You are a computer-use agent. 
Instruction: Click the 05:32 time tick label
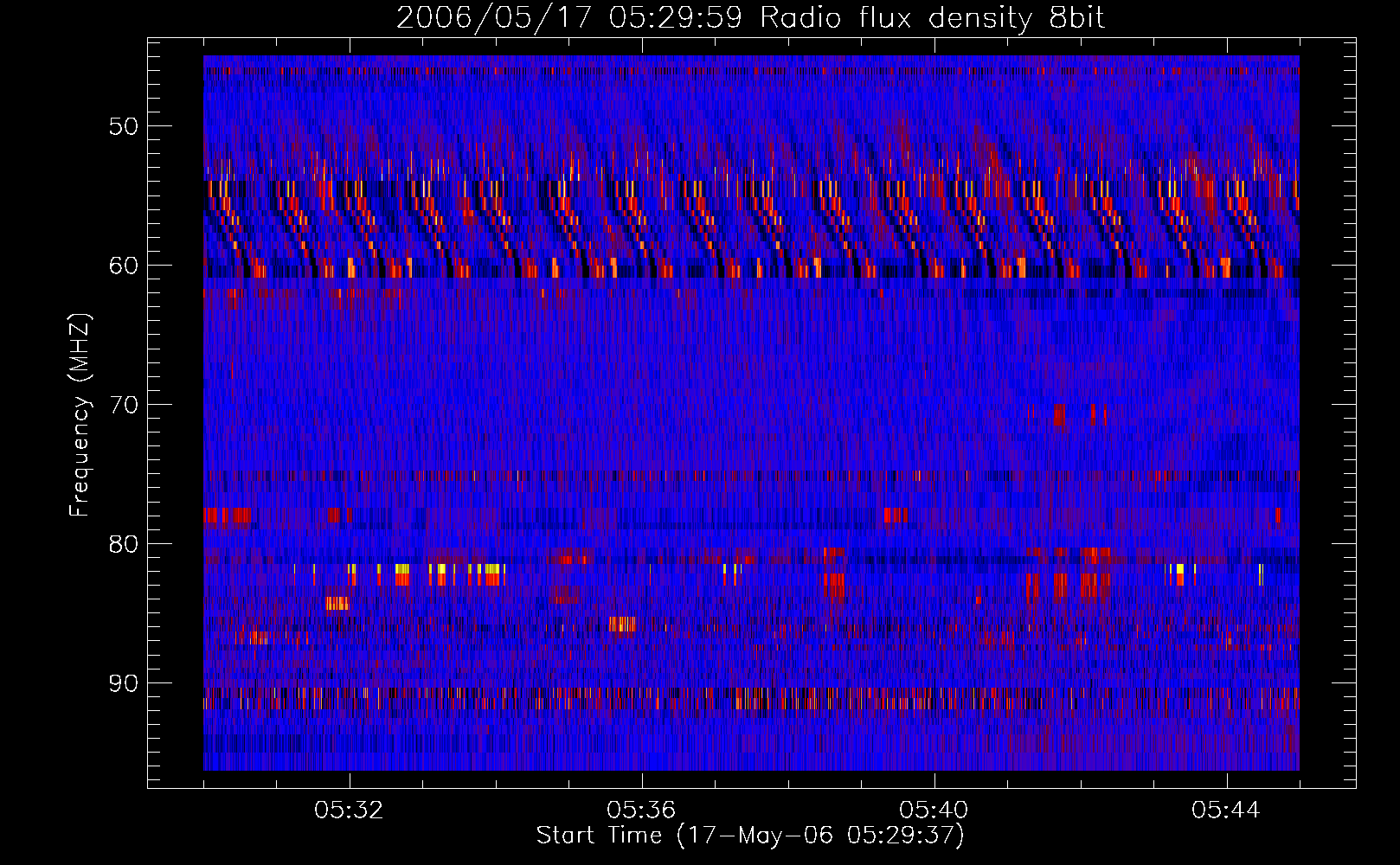[x=349, y=811]
